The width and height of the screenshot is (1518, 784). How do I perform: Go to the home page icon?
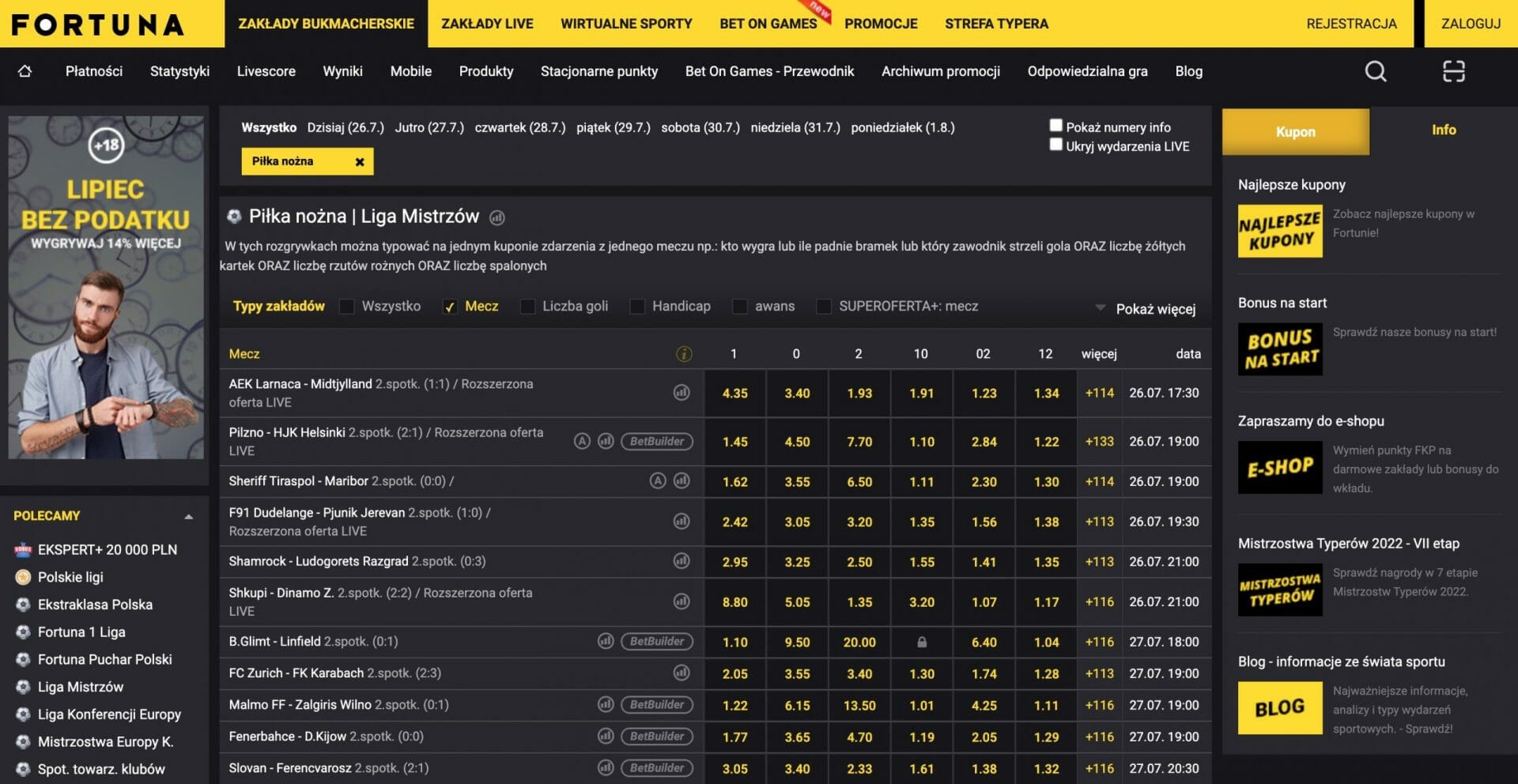(x=25, y=71)
